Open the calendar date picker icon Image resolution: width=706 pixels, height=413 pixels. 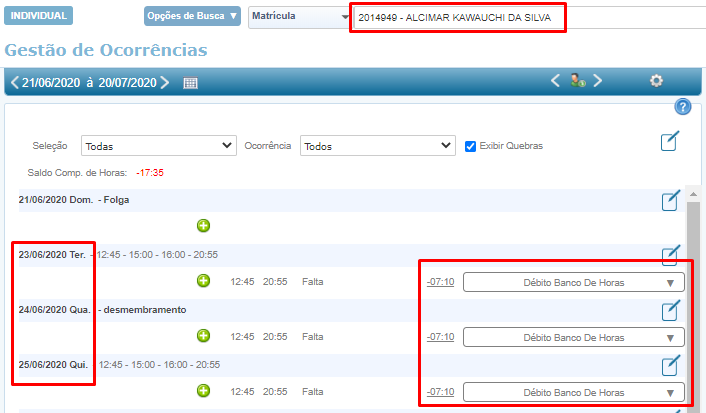coord(190,83)
